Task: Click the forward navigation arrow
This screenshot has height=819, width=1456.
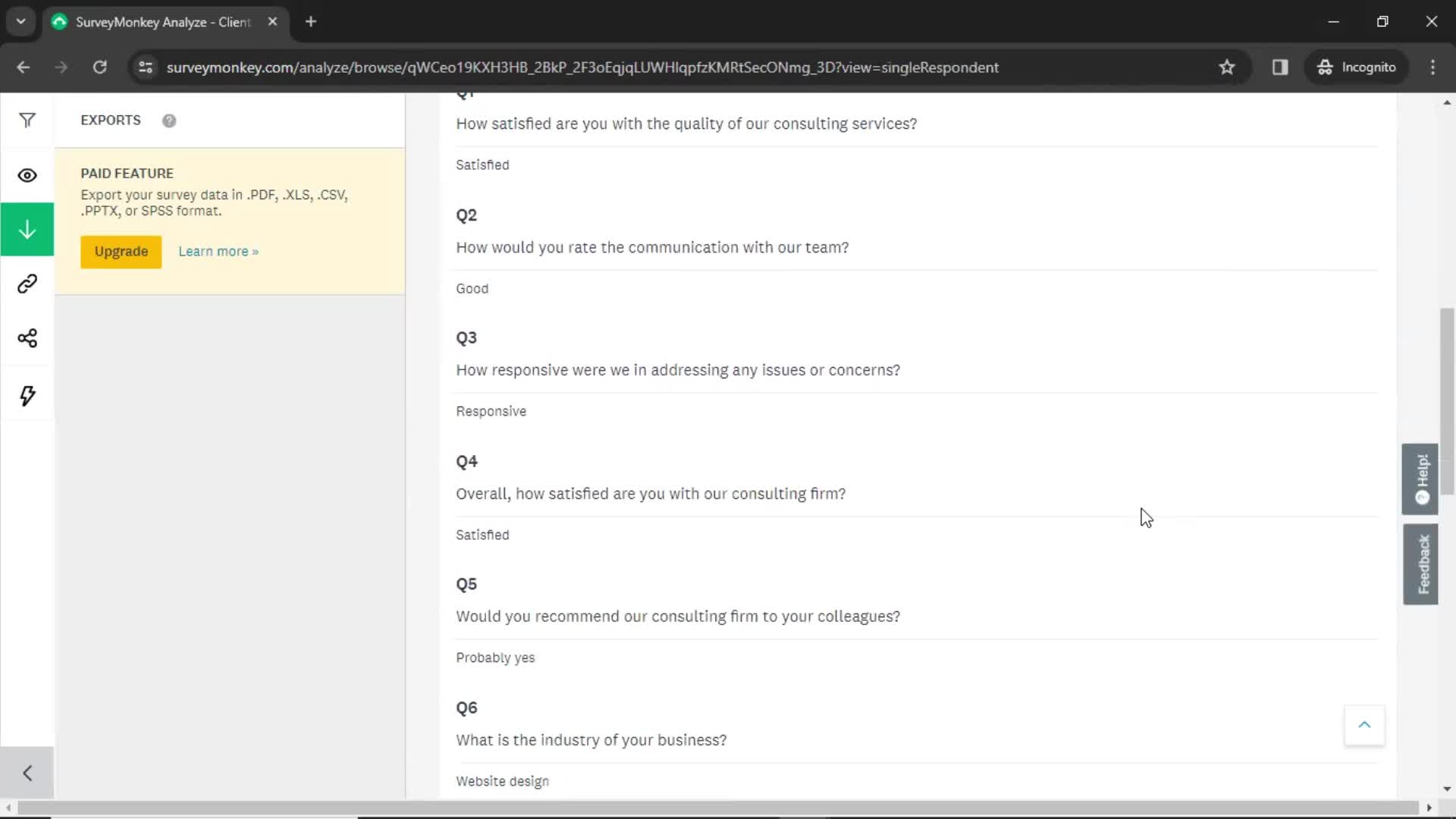Action: 61,67
